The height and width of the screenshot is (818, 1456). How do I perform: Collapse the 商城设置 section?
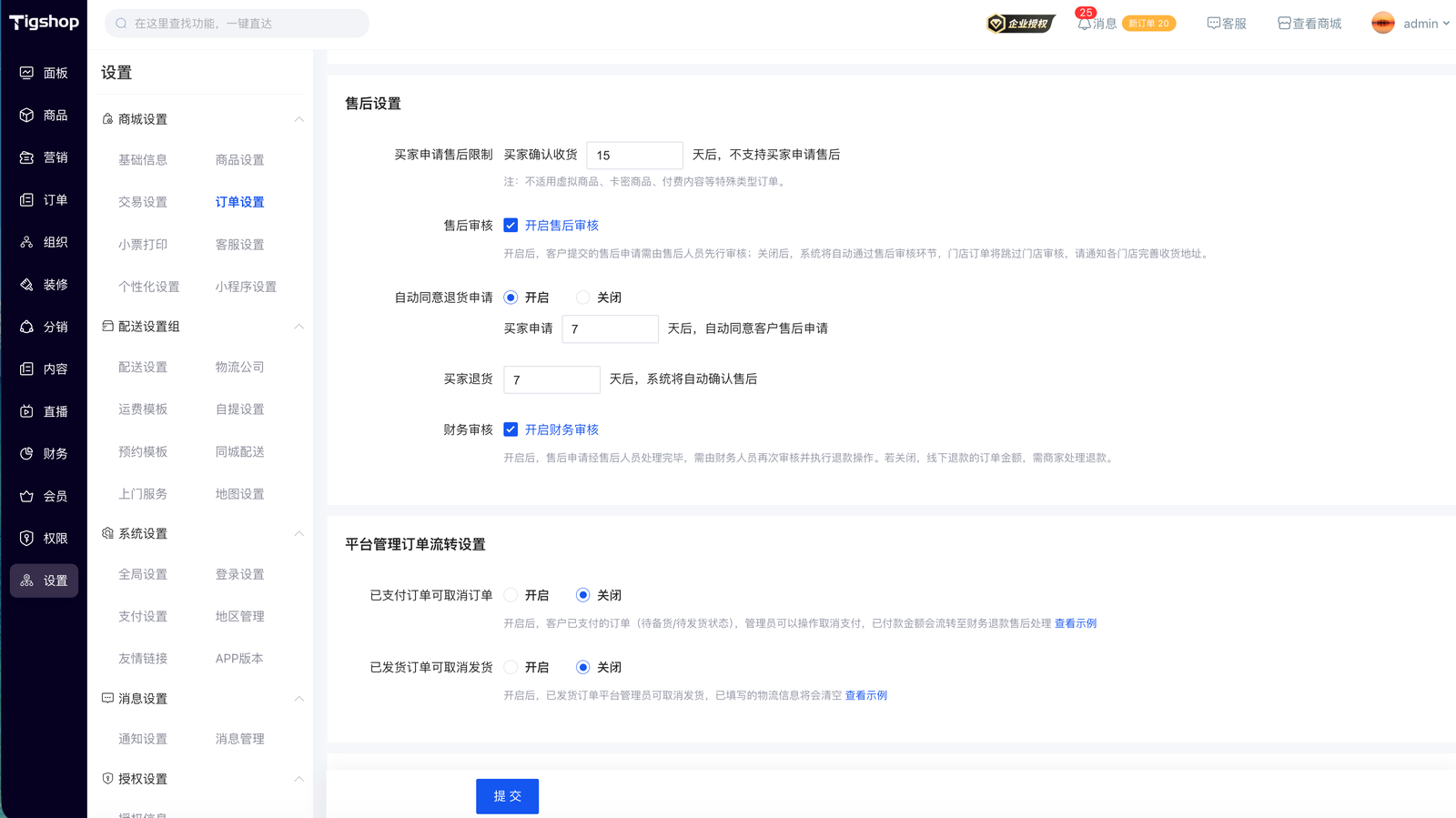pyautogui.click(x=298, y=119)
